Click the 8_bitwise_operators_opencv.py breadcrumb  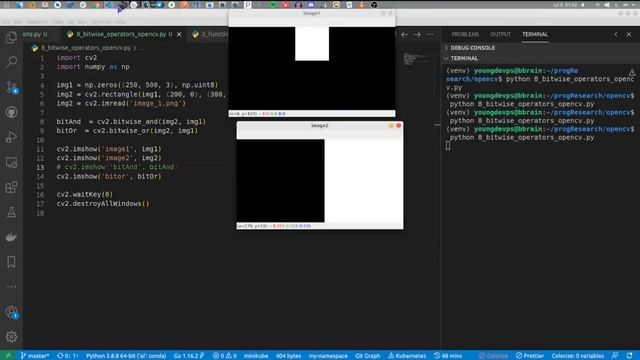coord(86,48)
